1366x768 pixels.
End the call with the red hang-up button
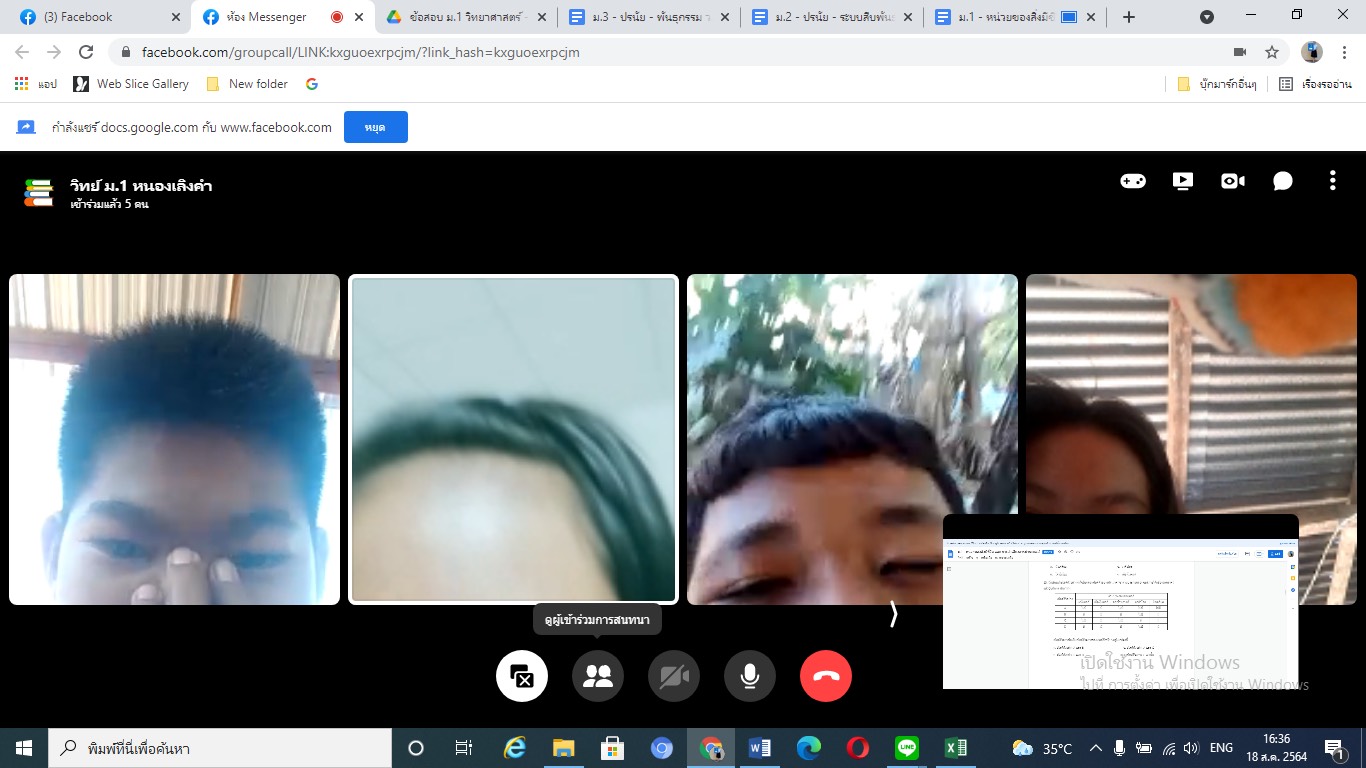[x=826, y=676]
